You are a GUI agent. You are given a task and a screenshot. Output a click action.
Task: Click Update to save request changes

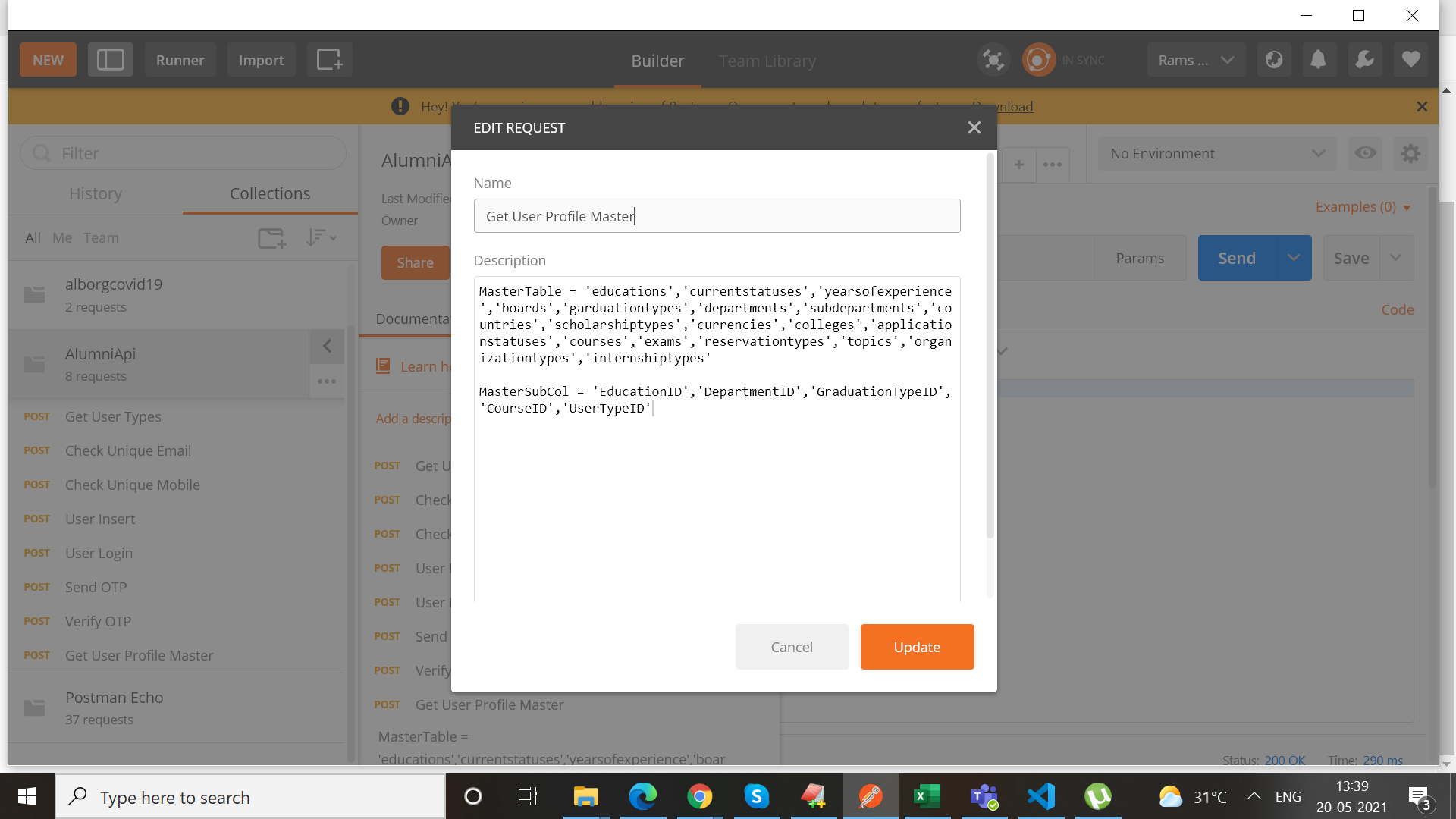917,647
